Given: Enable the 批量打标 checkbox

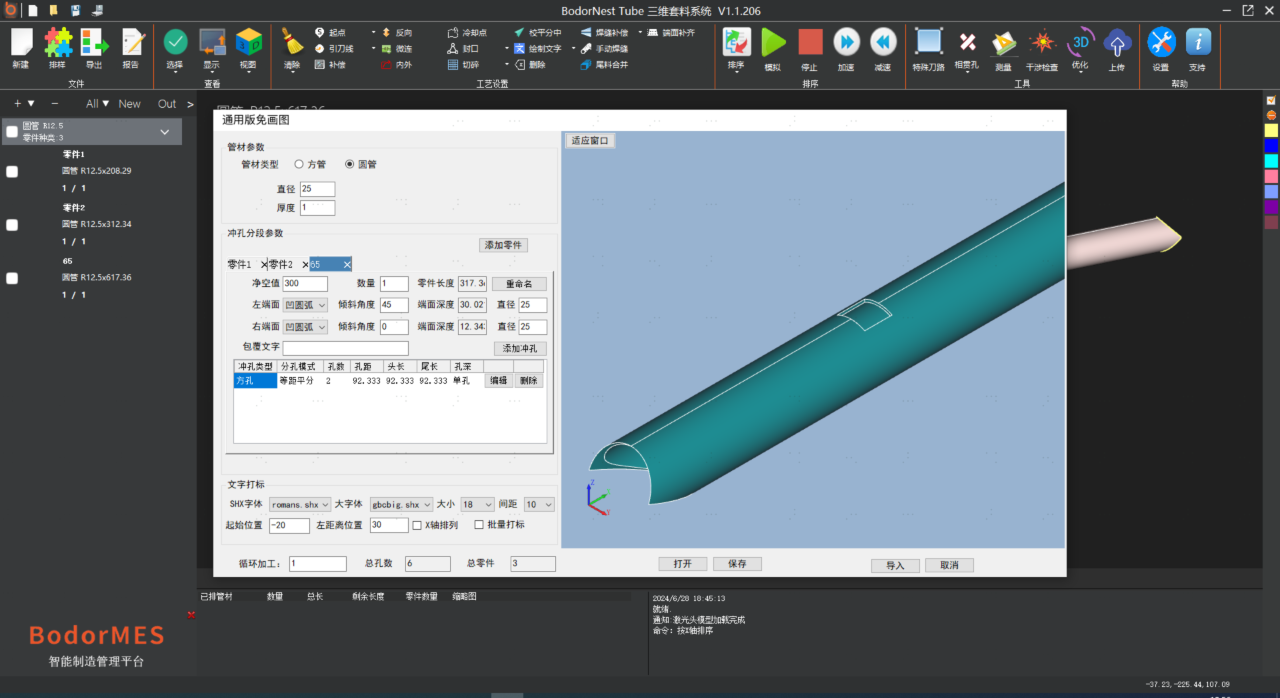Looking at the screenshot, I should tap(478, 525).
